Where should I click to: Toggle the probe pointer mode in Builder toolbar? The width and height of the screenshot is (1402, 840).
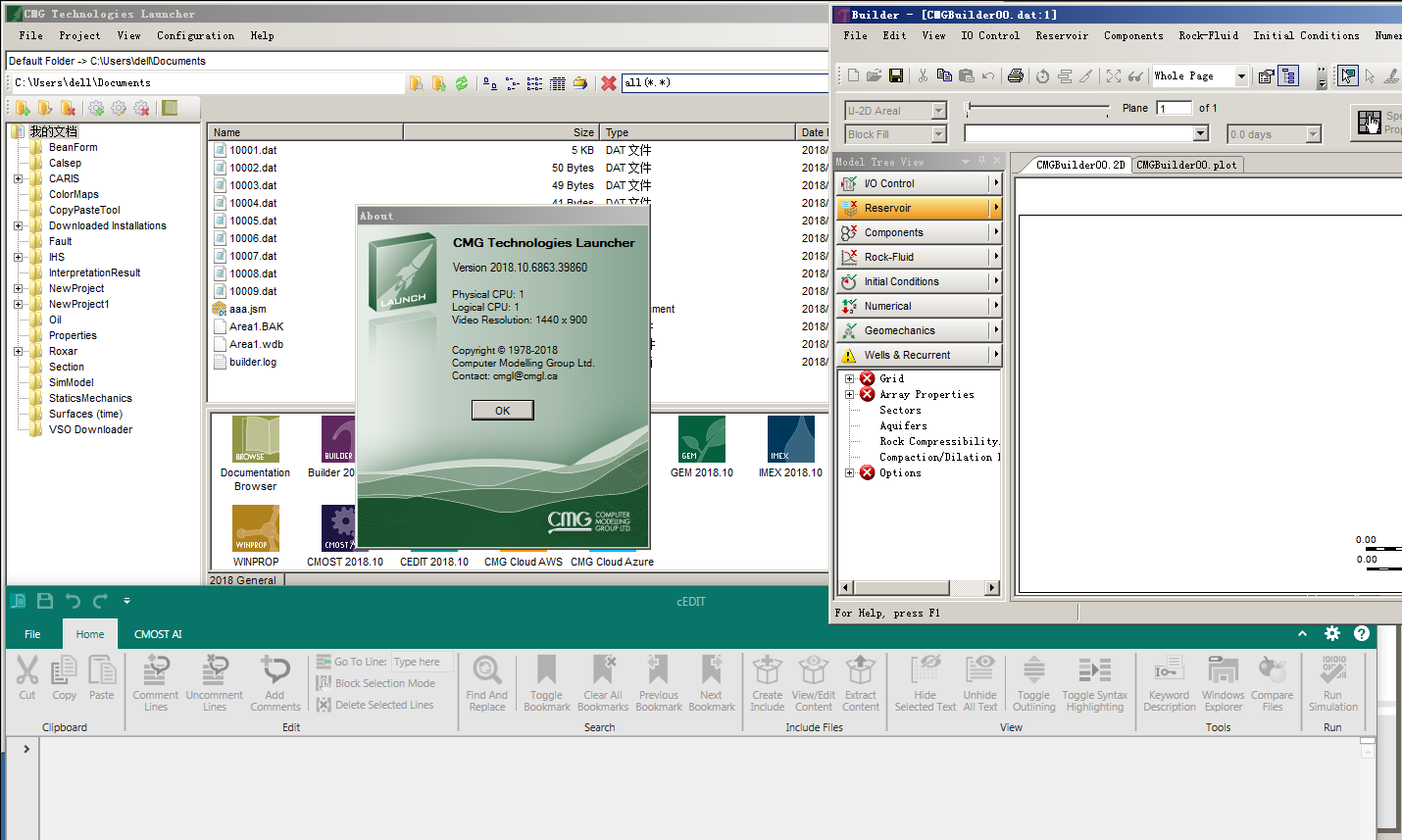tap(1348, 75)
